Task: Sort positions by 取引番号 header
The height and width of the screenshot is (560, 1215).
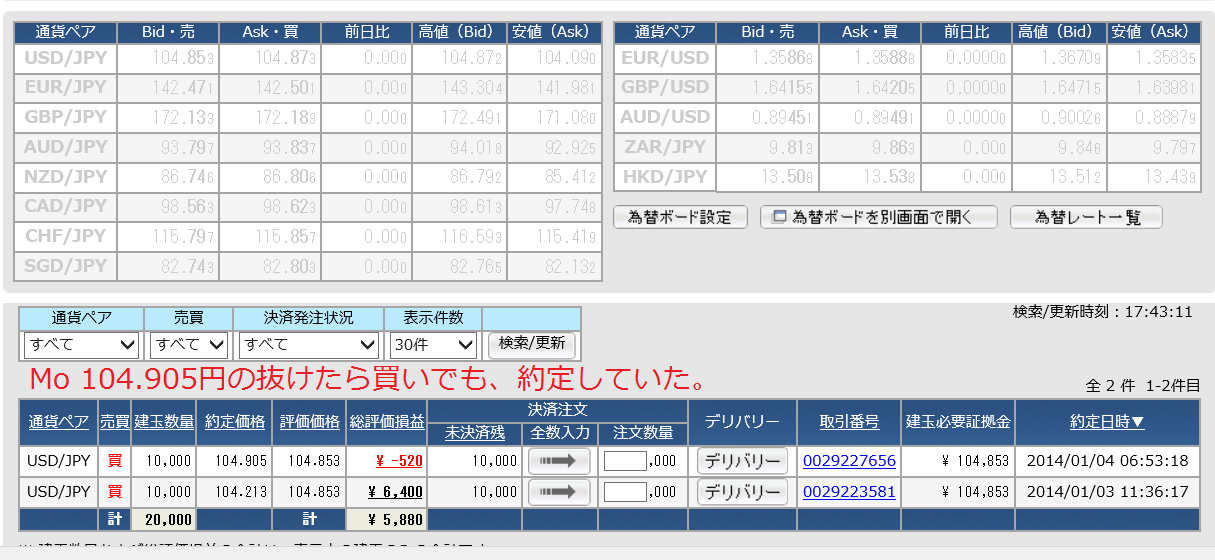Action: pos(849,422)
